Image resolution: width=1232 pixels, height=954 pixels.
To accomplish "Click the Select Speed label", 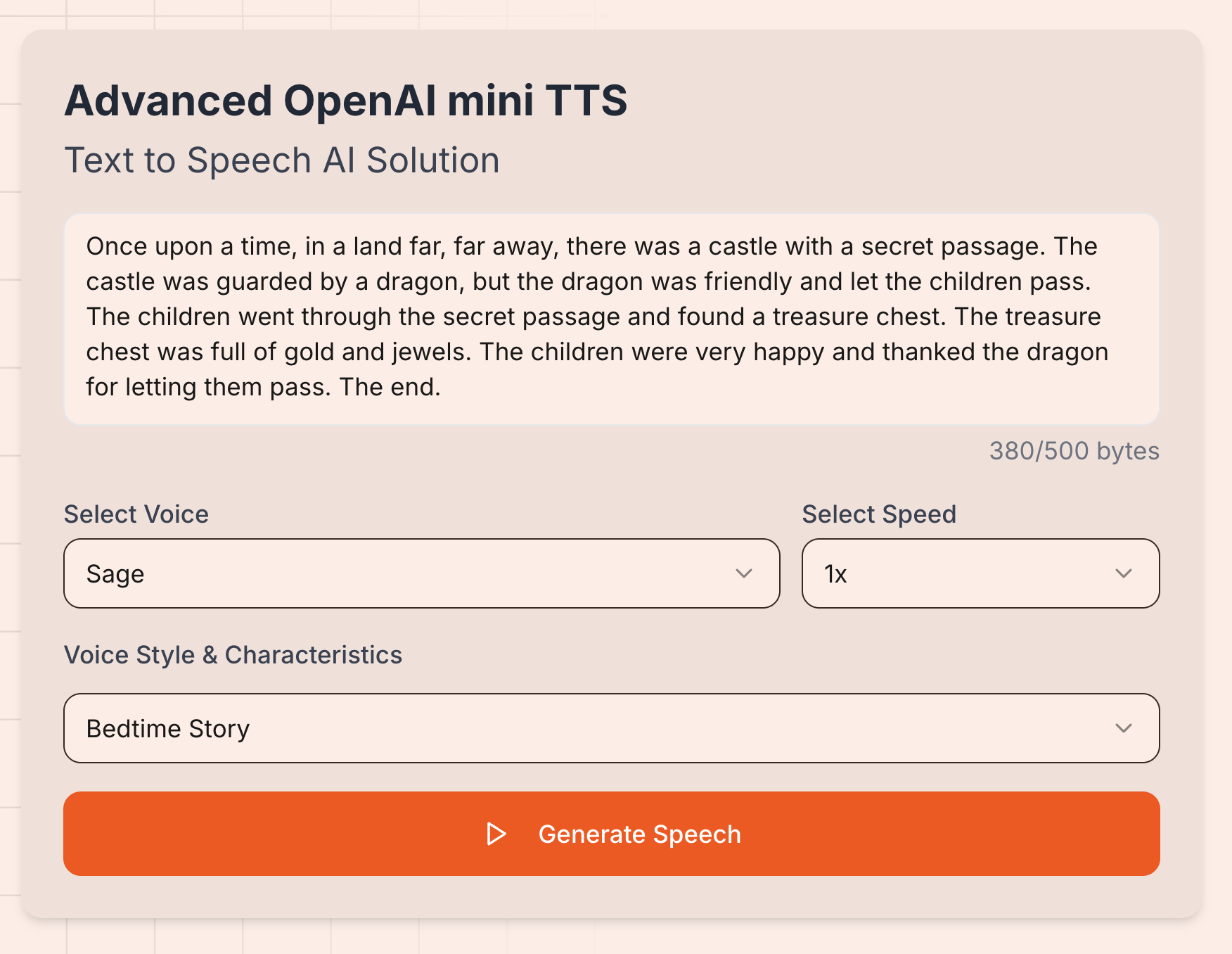I will click(879, 514).
